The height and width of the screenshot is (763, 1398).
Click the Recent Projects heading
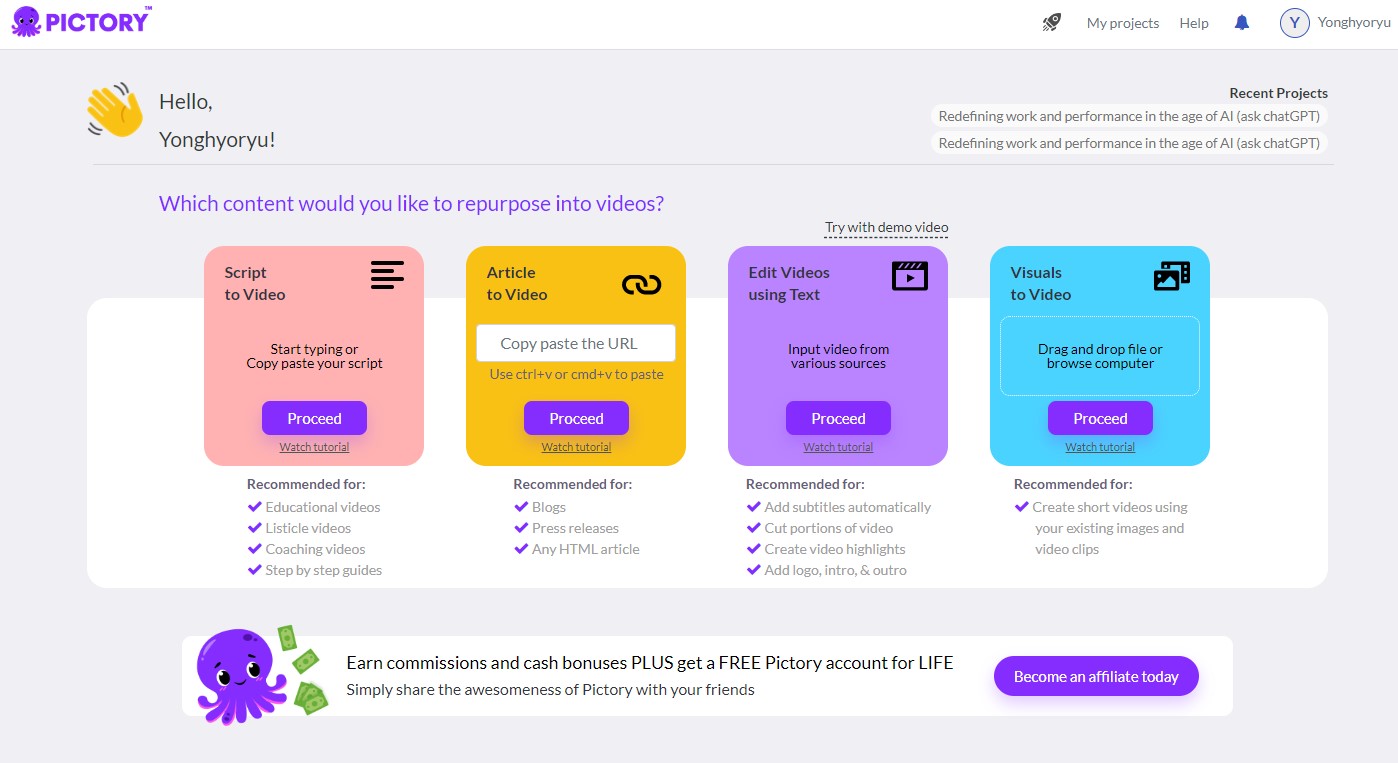click(1279, 93)
